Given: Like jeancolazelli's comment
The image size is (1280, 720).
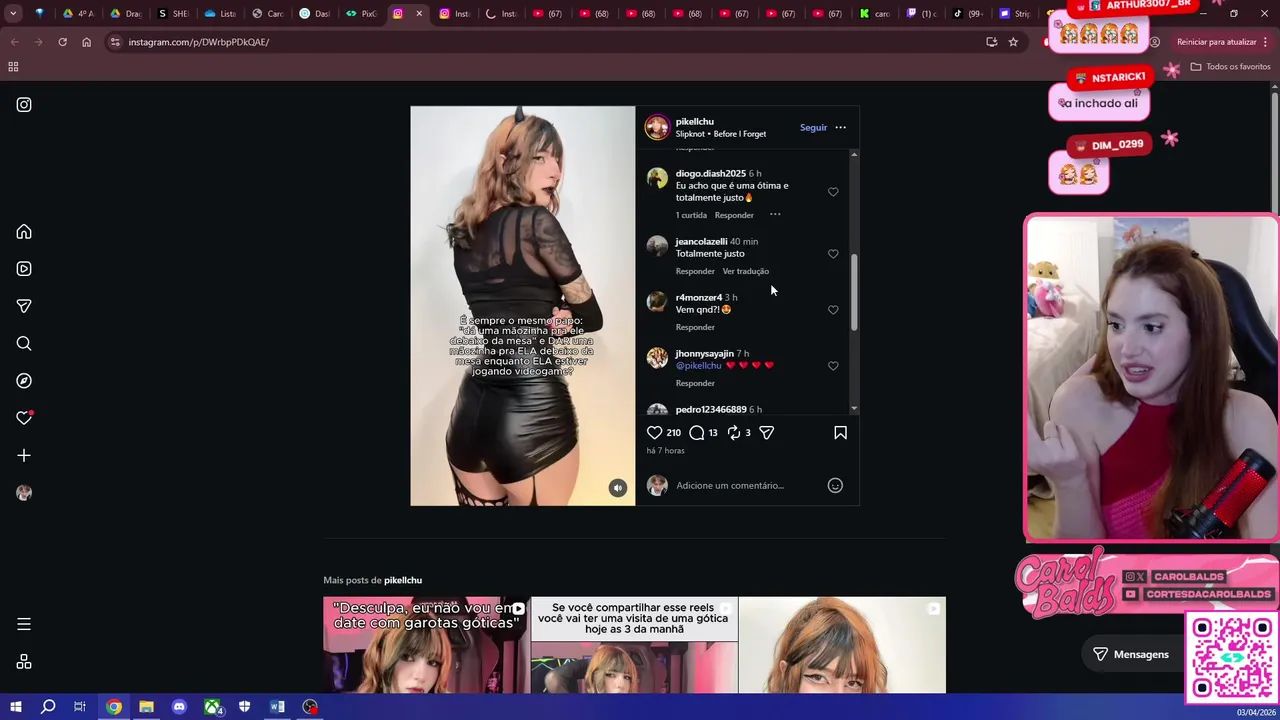Looking at the screenshot, I should [x=833, y=254].
